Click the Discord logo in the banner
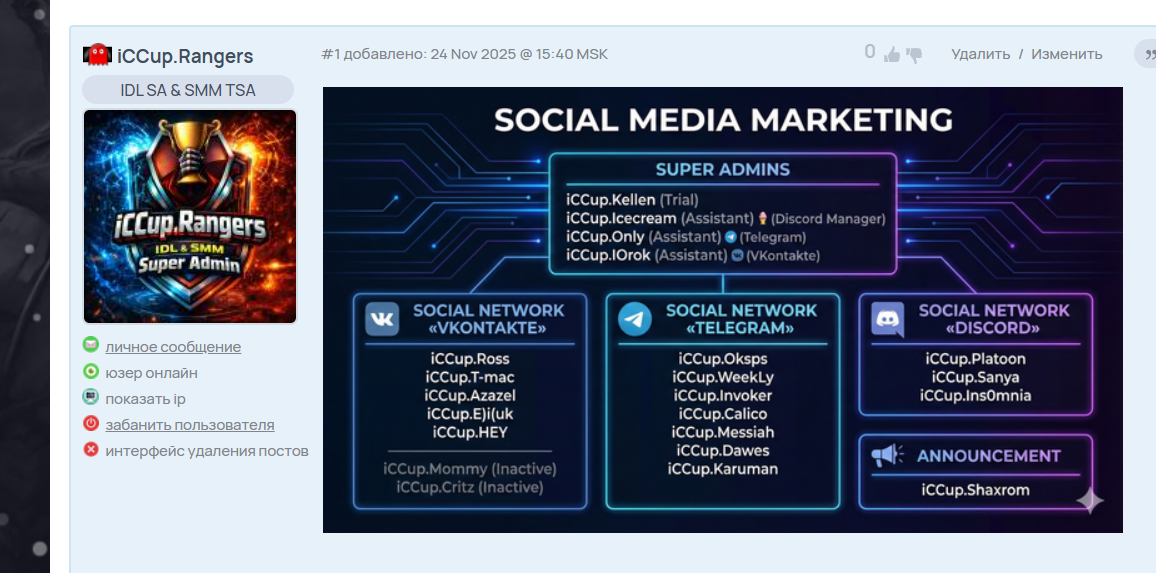Screen dimensions: 1156x573 [888, 320]
